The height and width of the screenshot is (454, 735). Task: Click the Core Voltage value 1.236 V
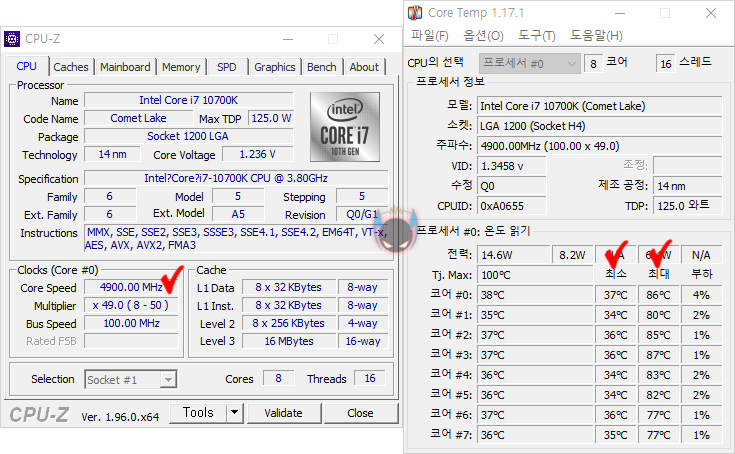click(x=258, y=154)
